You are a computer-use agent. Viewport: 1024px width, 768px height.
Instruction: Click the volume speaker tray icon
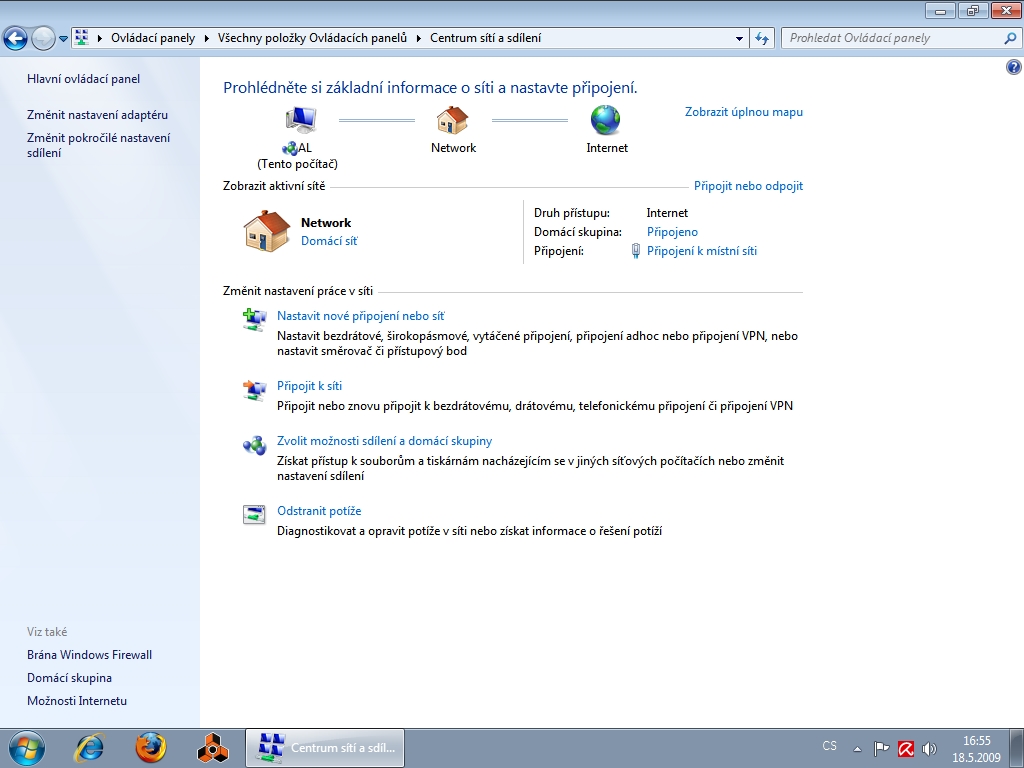pyautogui.click(x=929, y=748)
